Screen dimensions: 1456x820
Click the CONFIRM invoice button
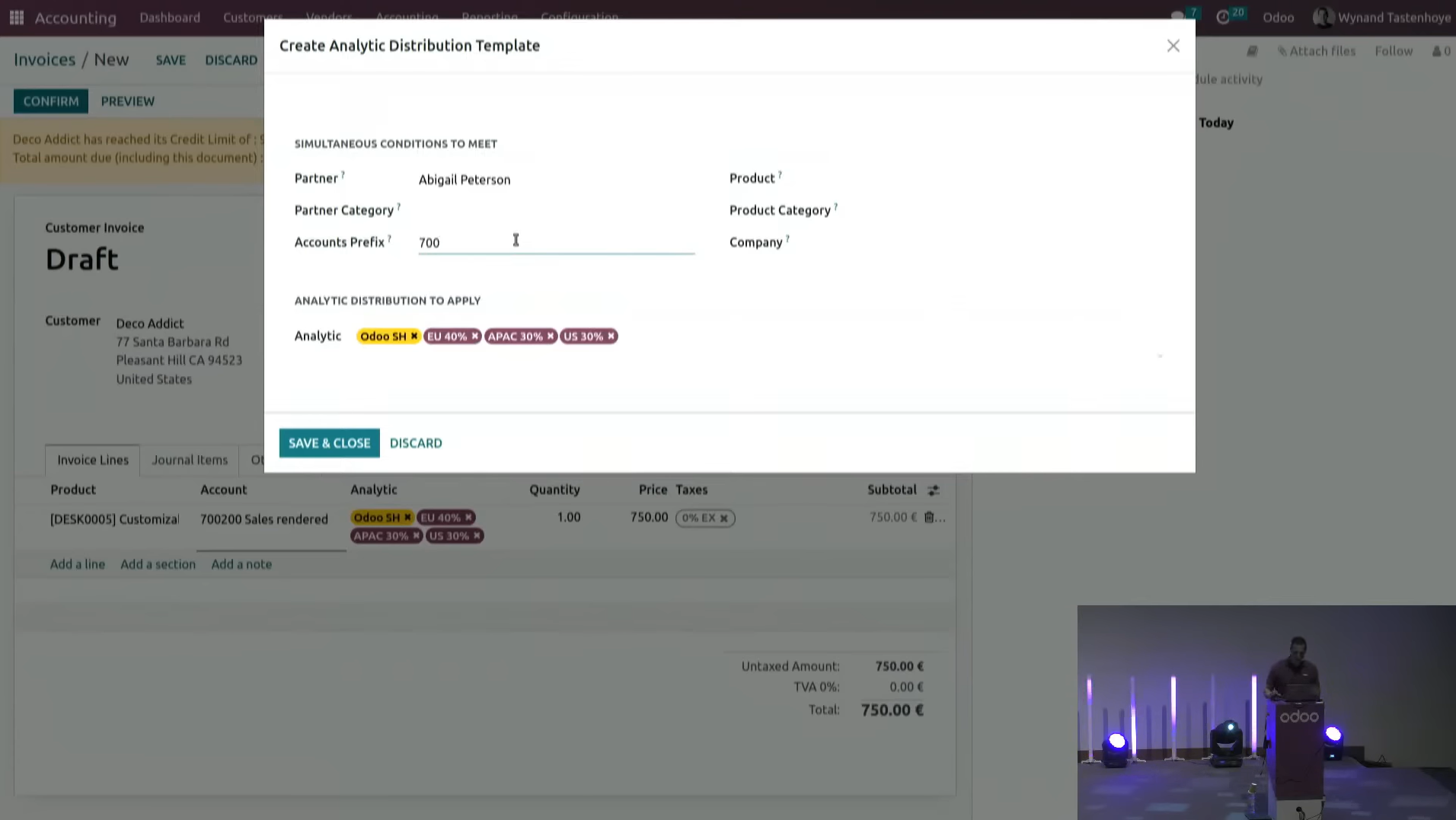pyautogui.click(x=51, y=101)
